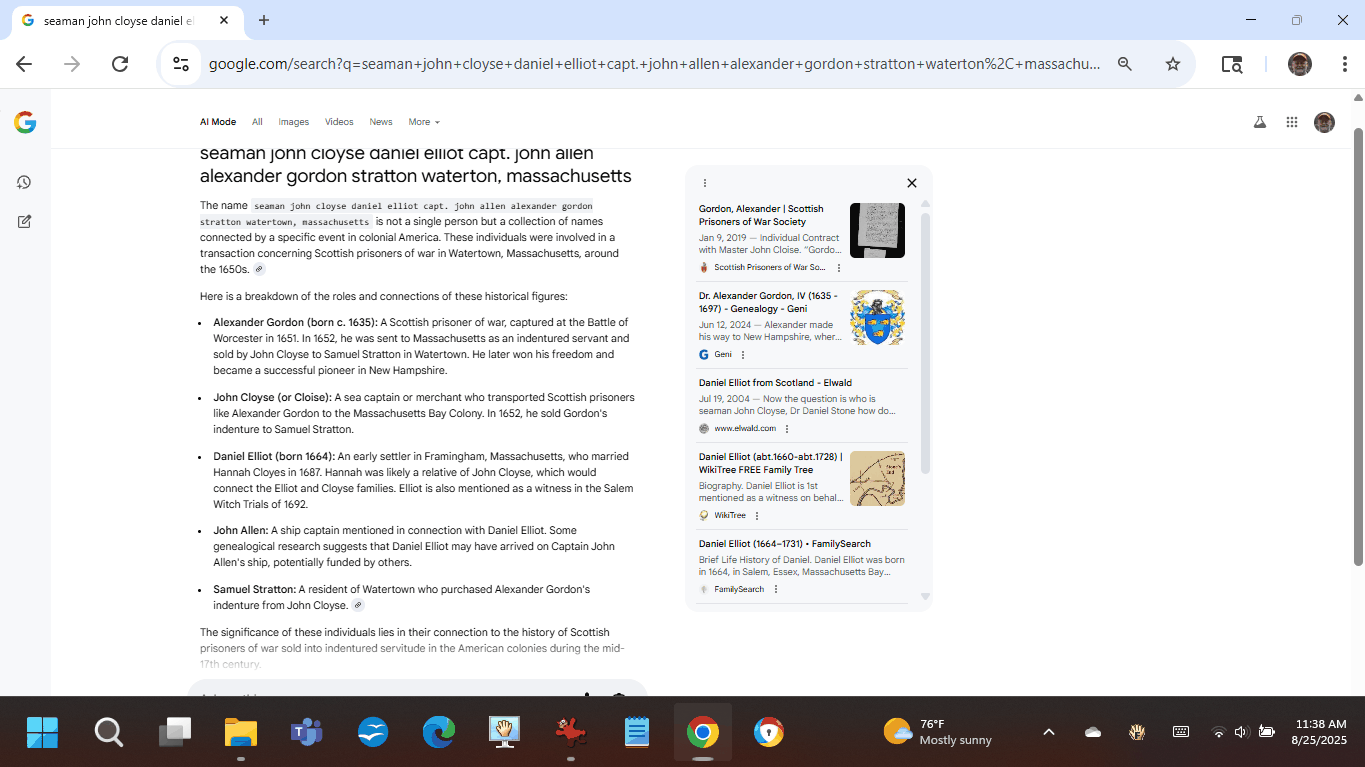Start a new search with compose icon
Image resolution: width=1365 pixels, height=767 pixels.
coord(24,221)
